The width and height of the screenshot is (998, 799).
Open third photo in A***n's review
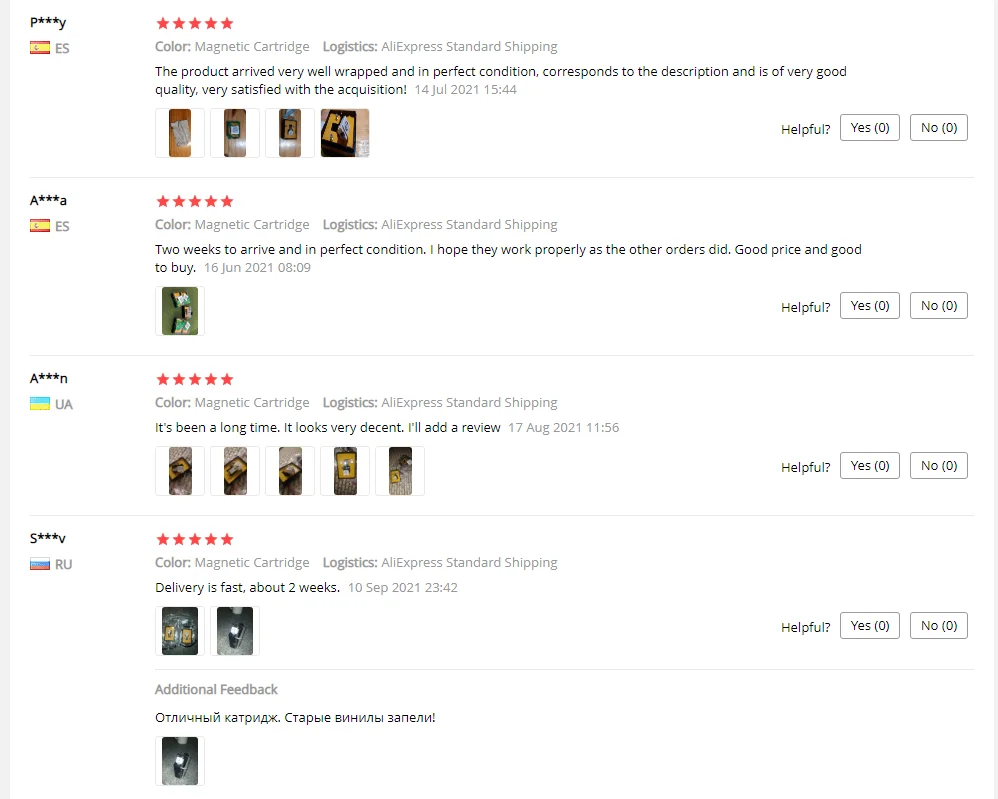click(290, 470)
